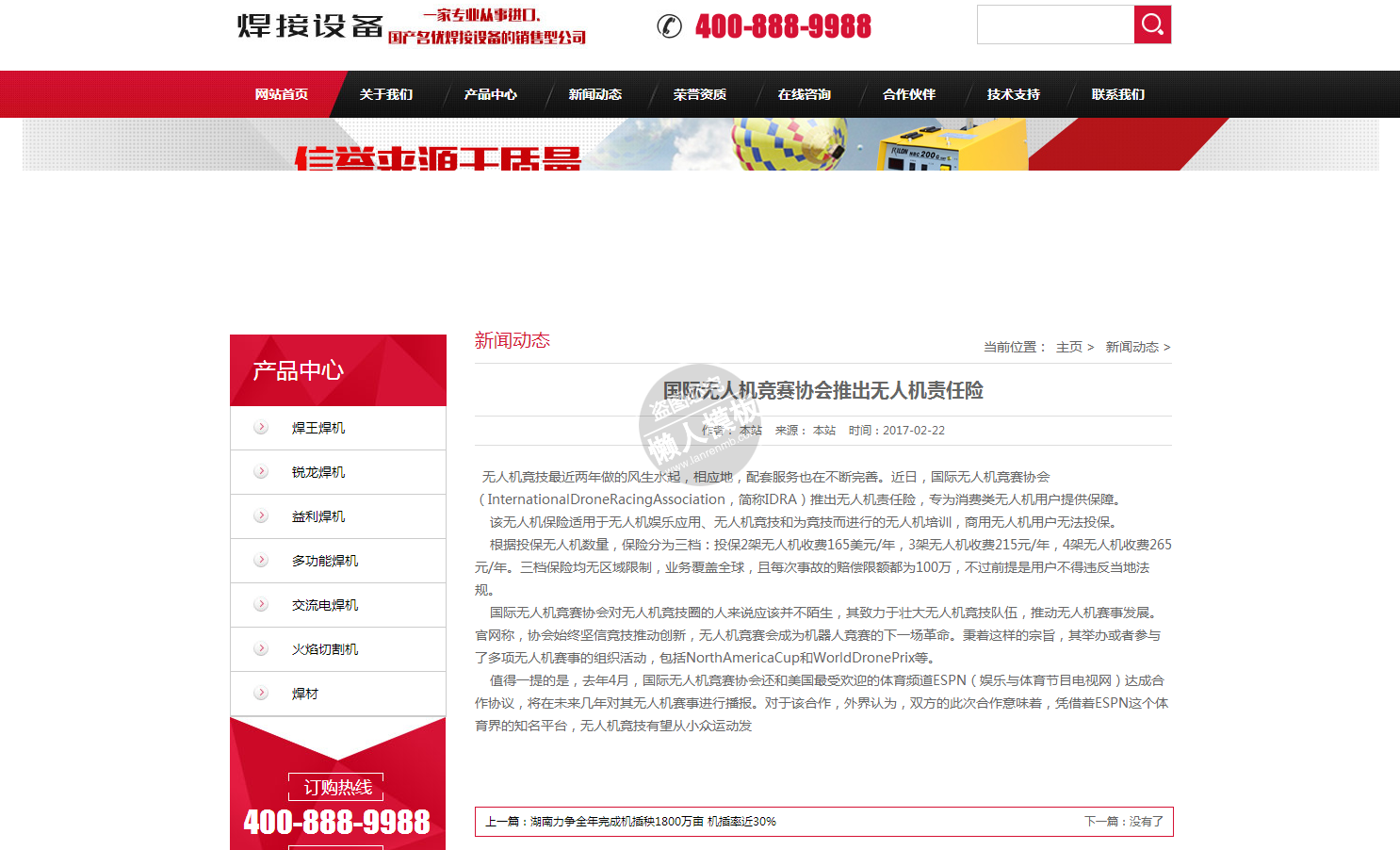Click arrow bullet icon next to 锐龙焊机

(x=261, y=472)
